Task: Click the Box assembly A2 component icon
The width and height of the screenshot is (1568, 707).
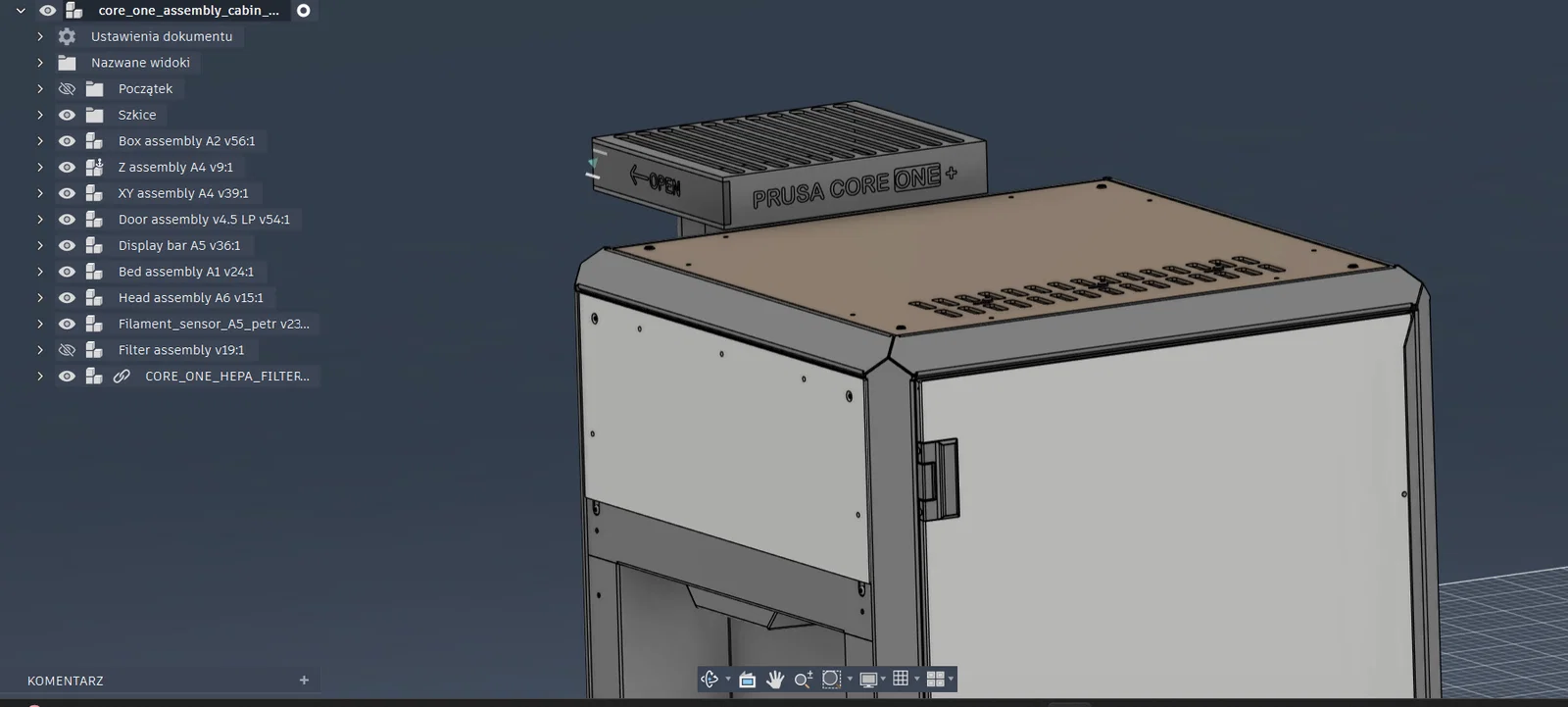Action: (x=94, y=141)
